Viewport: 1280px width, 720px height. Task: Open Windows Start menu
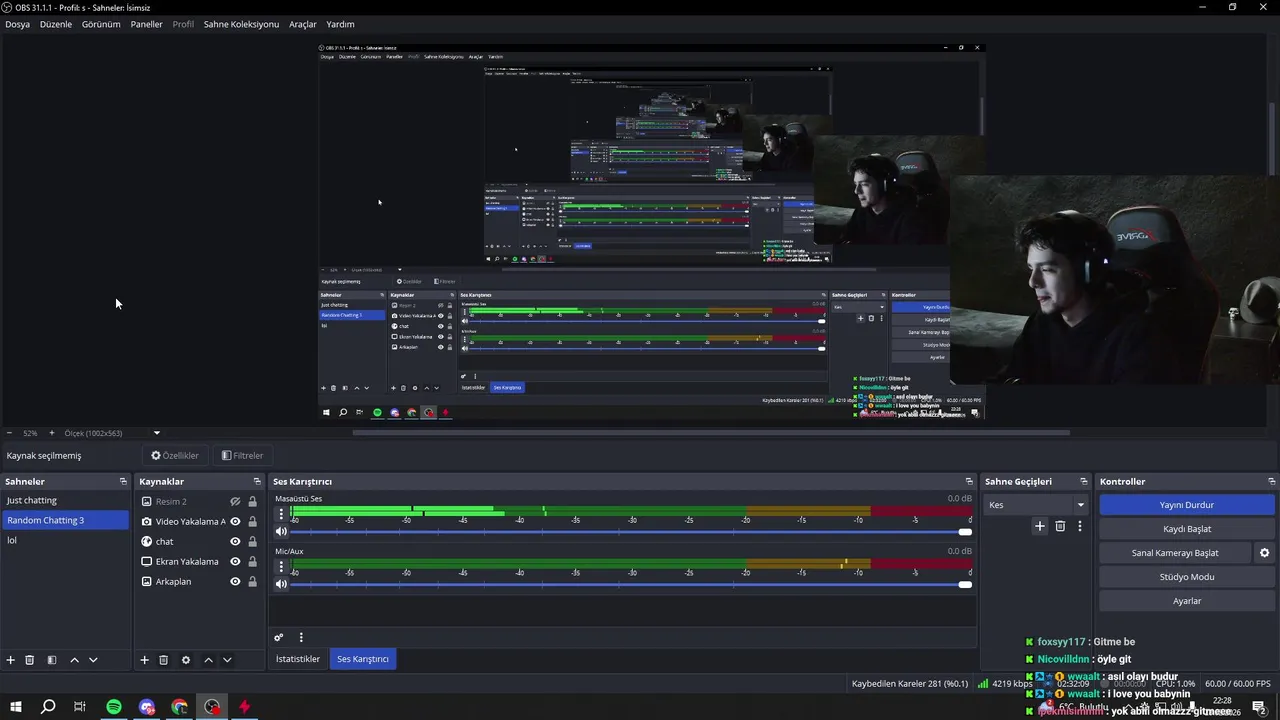16,707
